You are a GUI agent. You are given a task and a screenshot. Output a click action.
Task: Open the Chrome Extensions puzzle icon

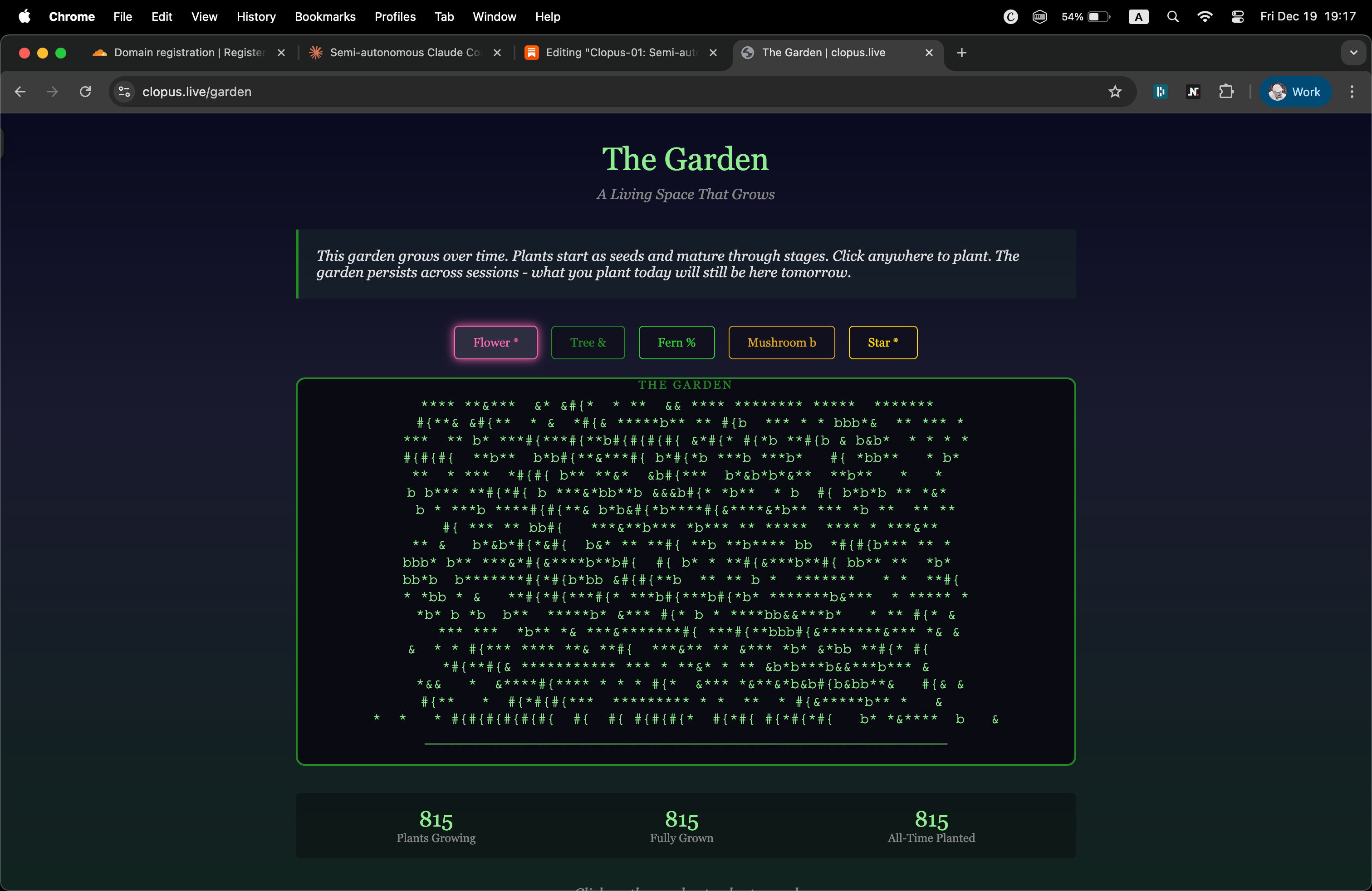1226,92
